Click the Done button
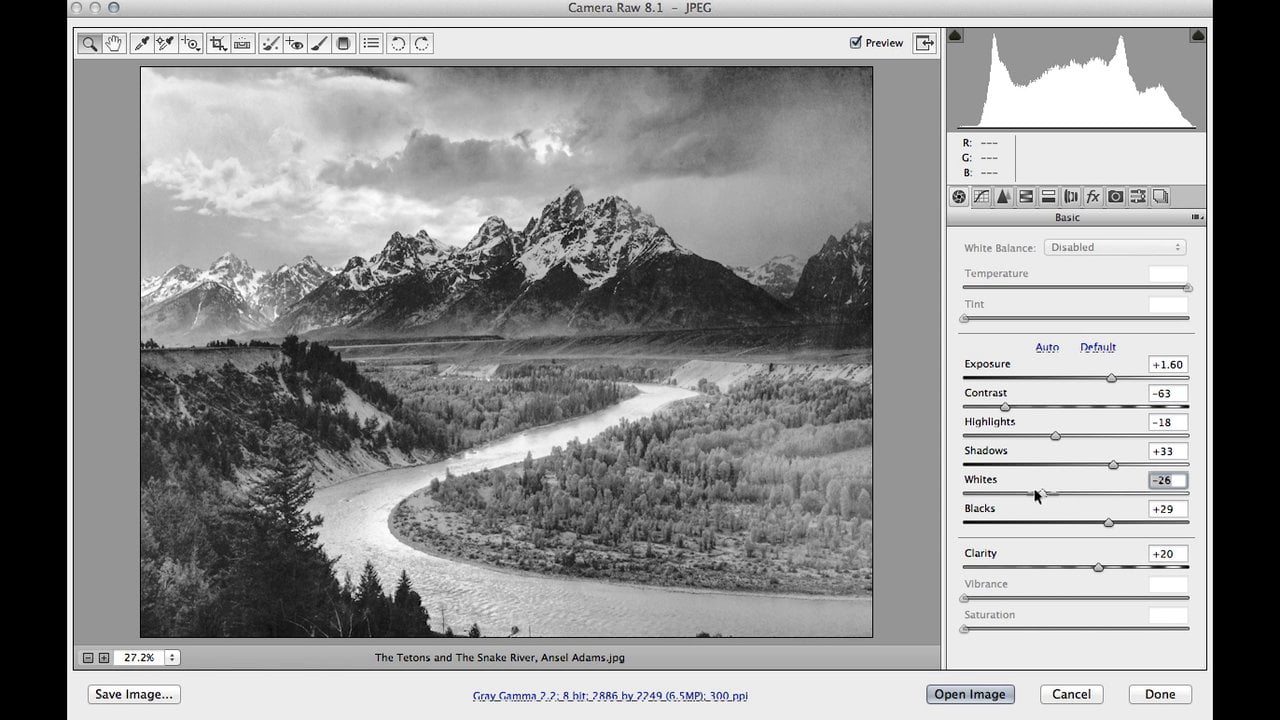Image resolution: width=1280 pixels, height=720 pixels. pyautogui.click(x=1160, y=694)
